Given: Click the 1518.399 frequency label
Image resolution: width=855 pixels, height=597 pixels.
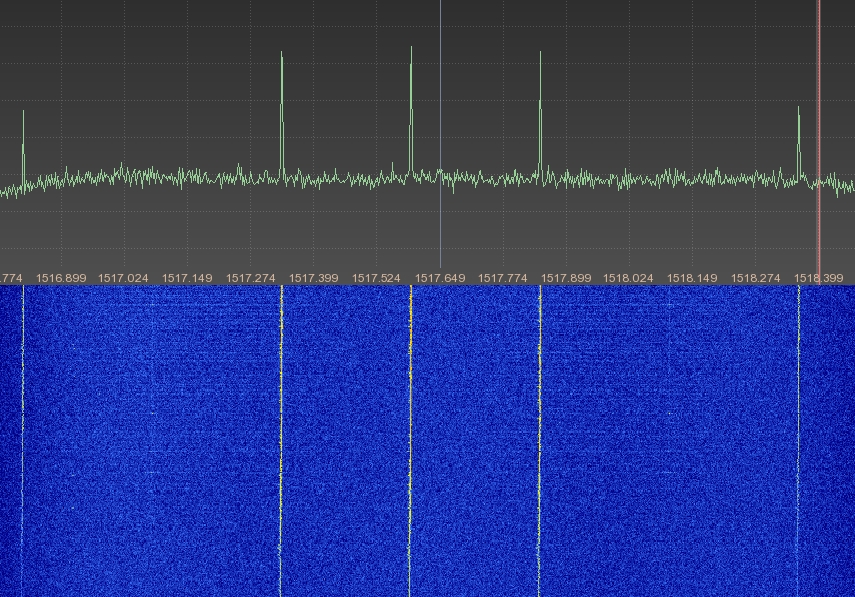Looking at the screenshot, I should 818,277.
